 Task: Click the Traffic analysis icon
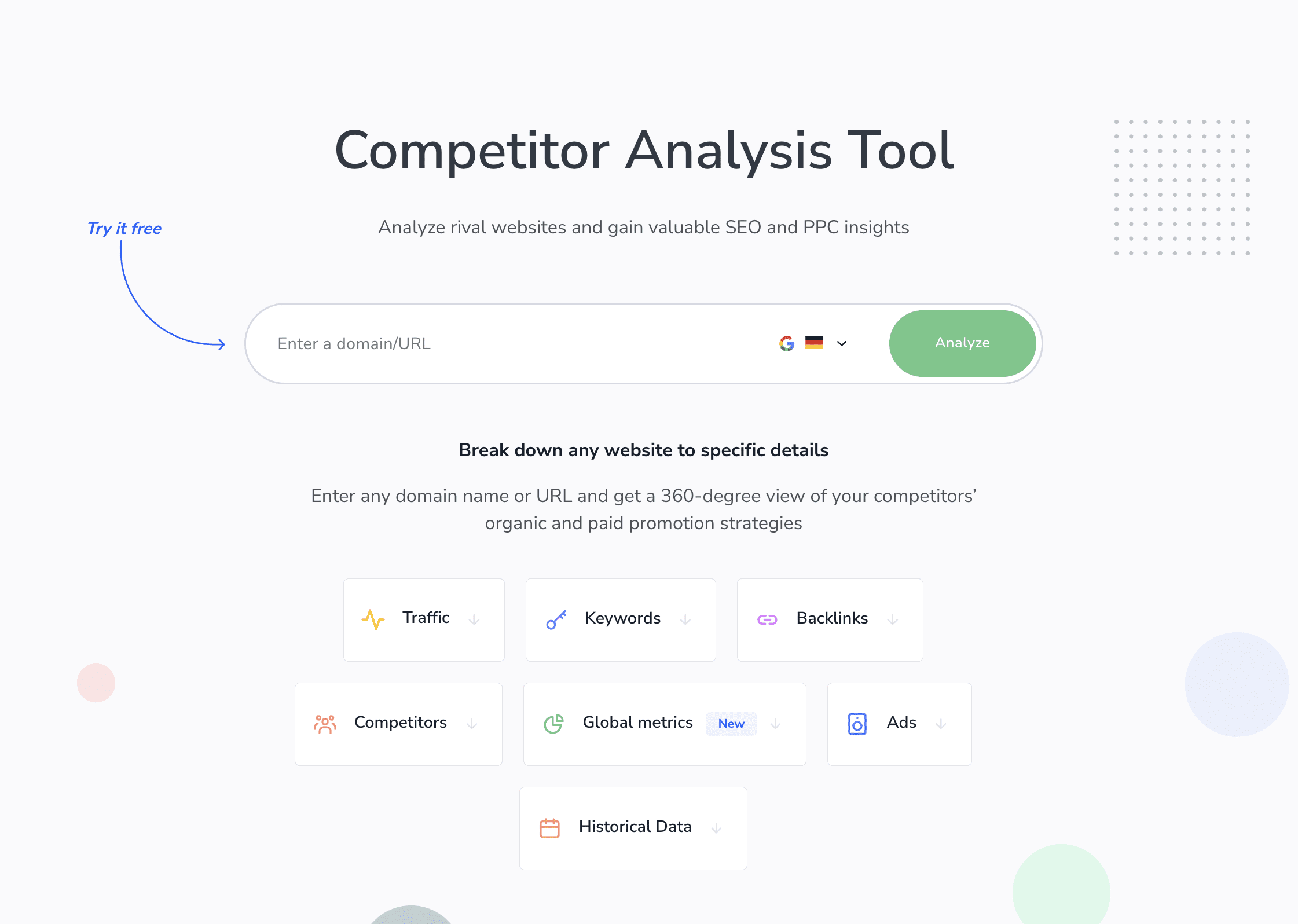[x=374, y=618]
